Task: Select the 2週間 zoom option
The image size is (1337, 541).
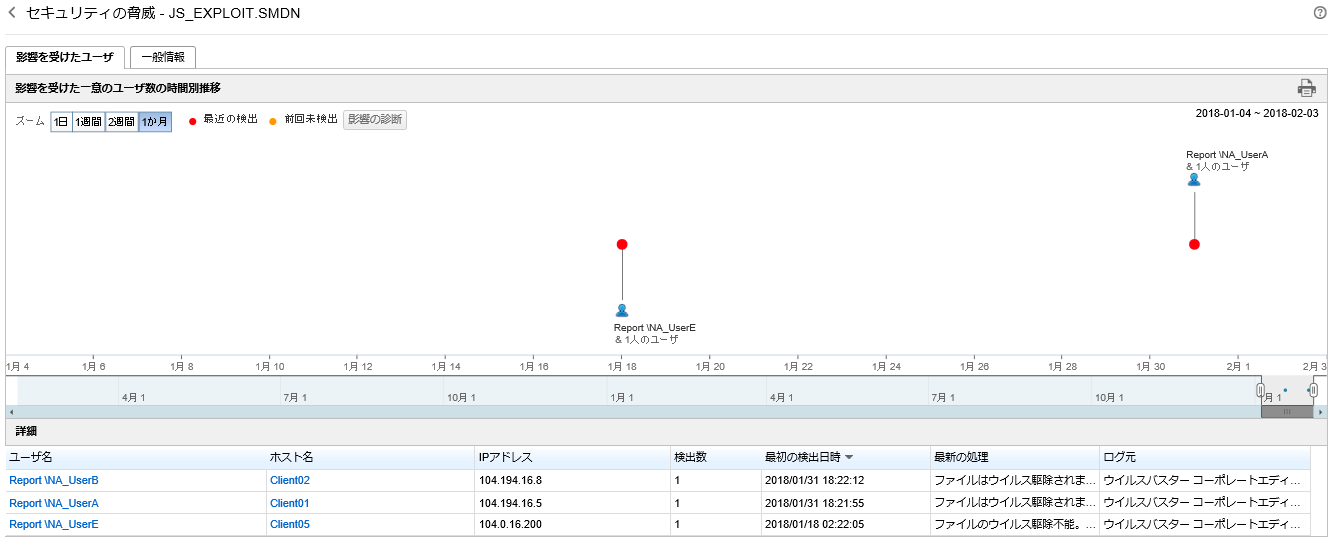Action: pos(121,121)
